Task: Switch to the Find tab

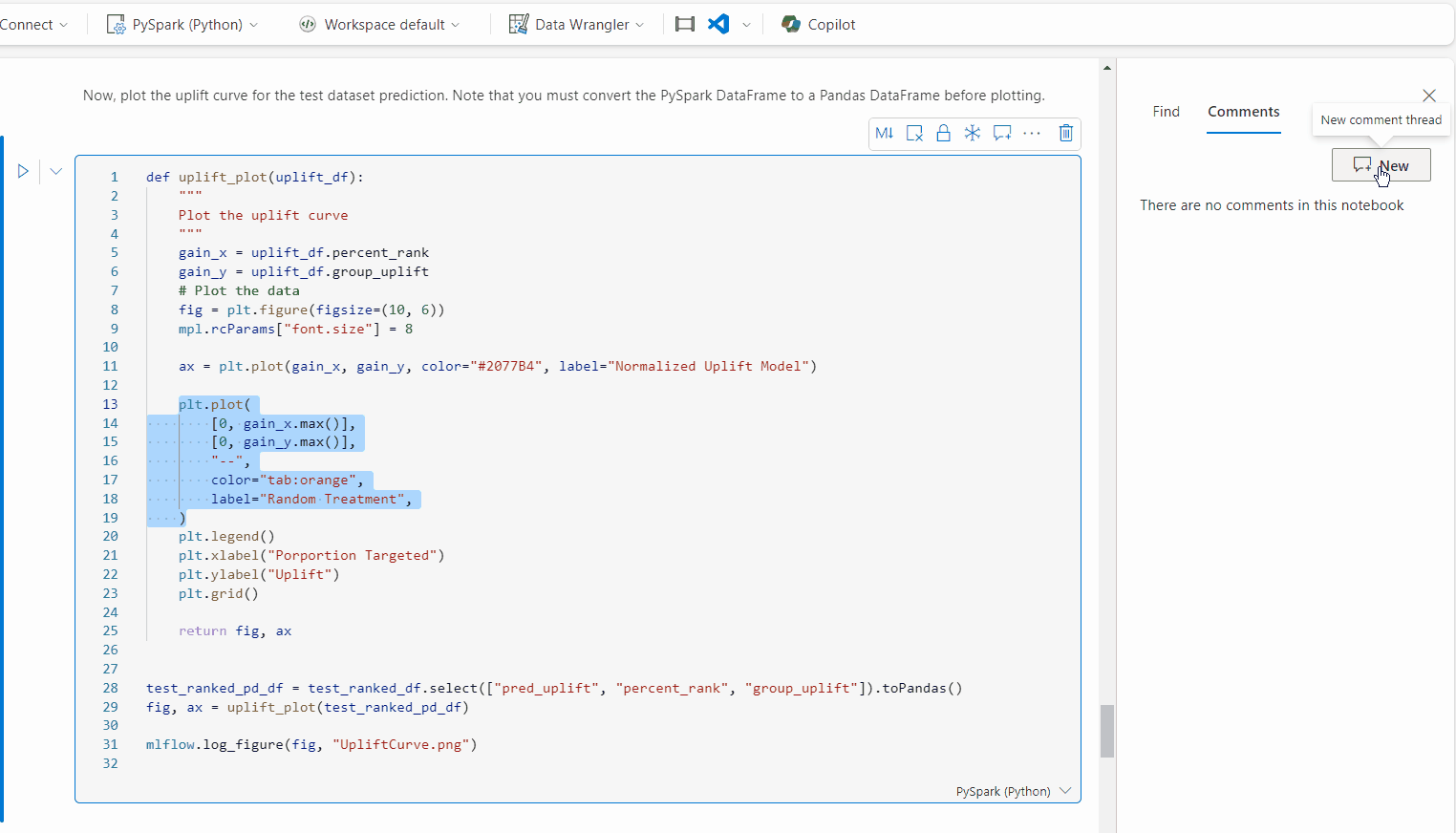Action: (x=1166, y=112)
